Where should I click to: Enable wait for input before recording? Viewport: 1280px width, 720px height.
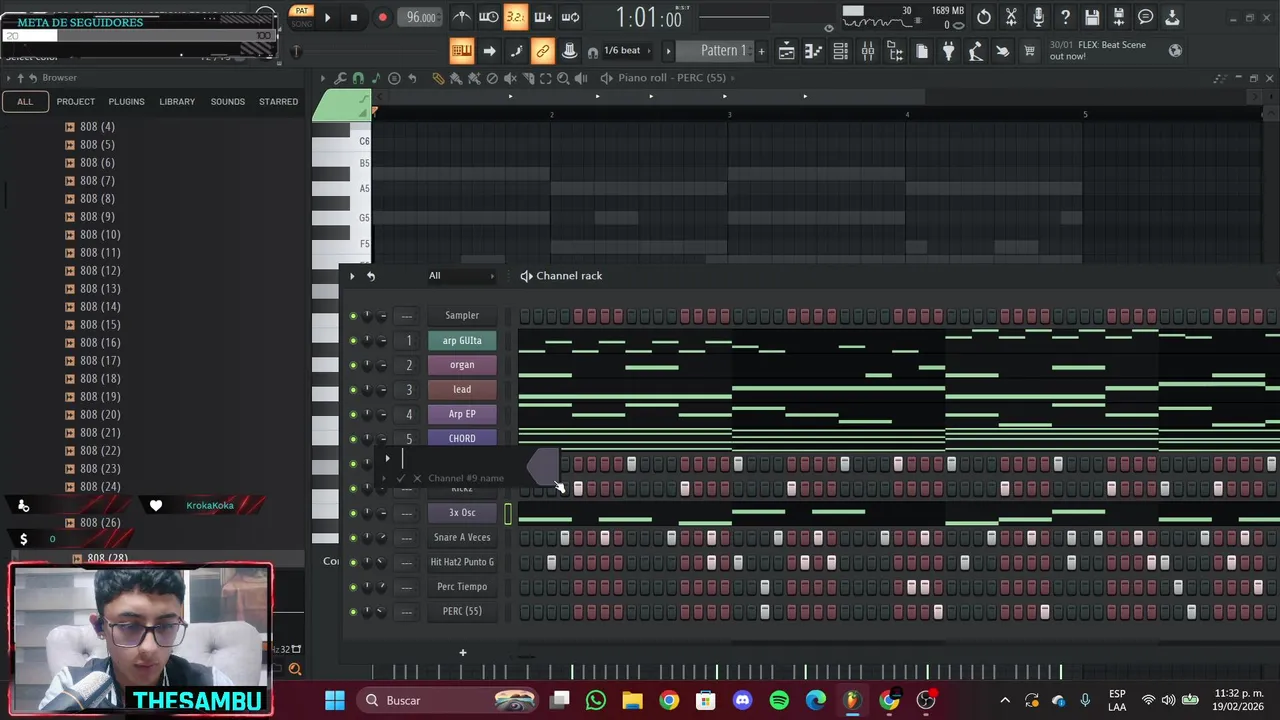click(x=488, y=17)
